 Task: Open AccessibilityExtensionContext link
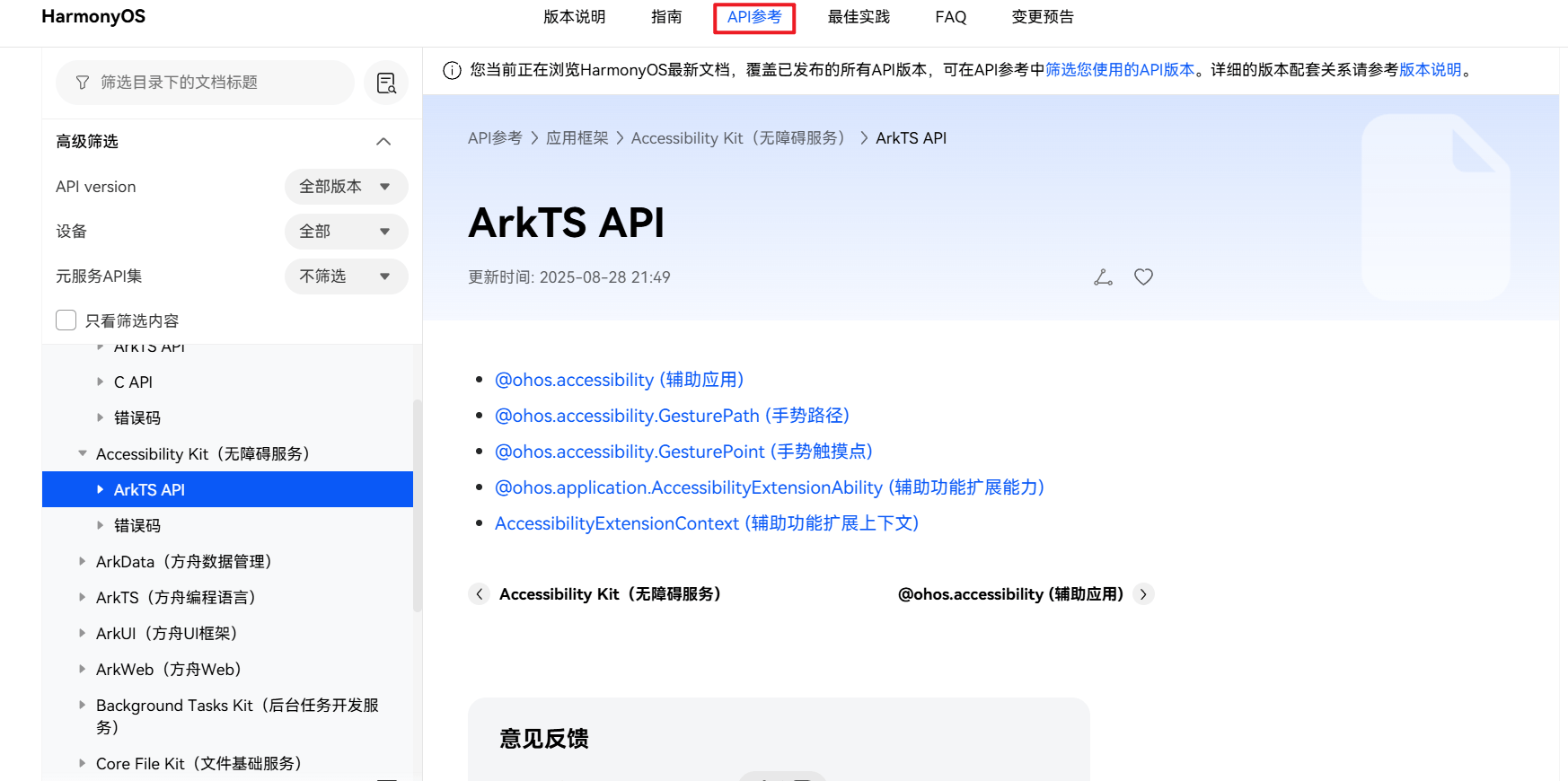click(707, 523)
